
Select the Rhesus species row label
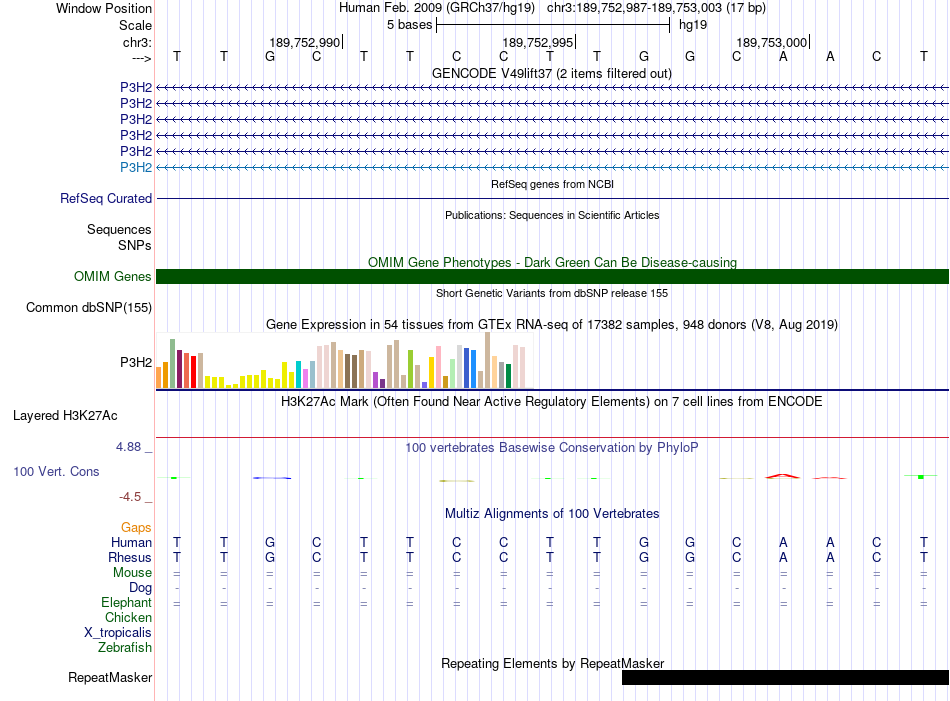(130, 557)
